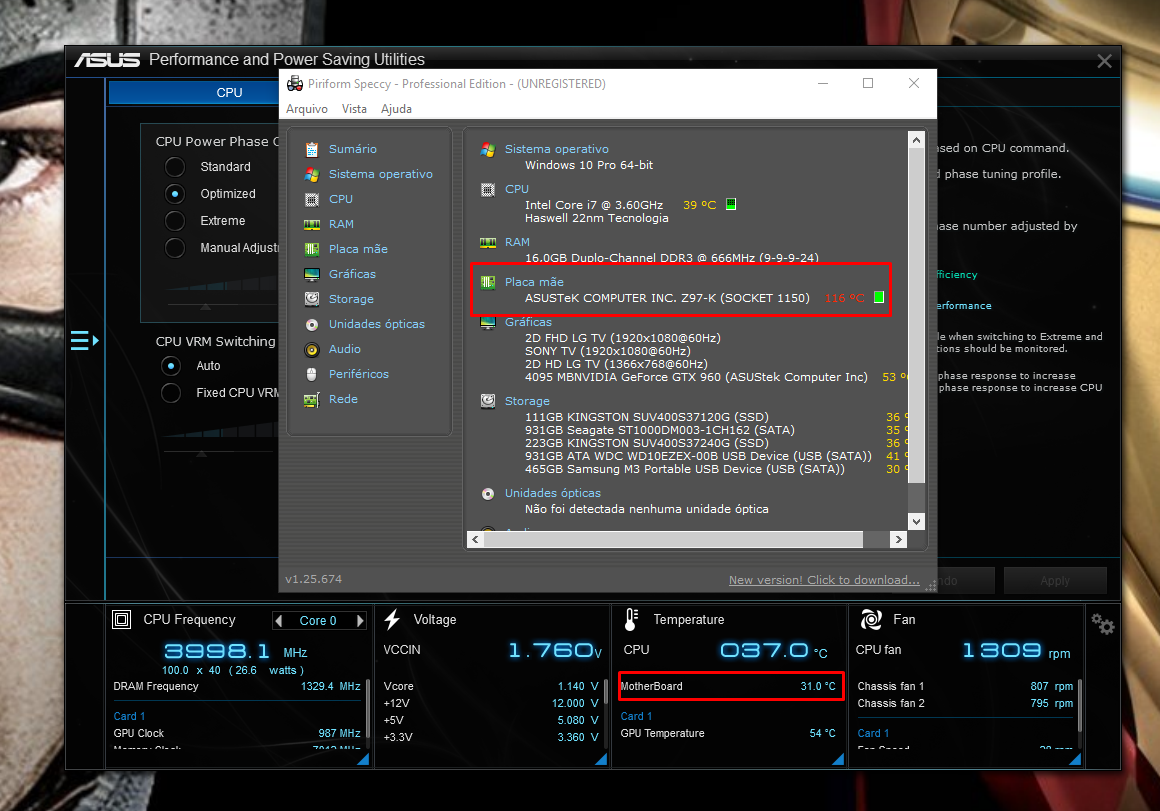Click the ASUS settings gear icon
The width and height of the screenshot is (1160, 811).
[x=1102, y=625]
